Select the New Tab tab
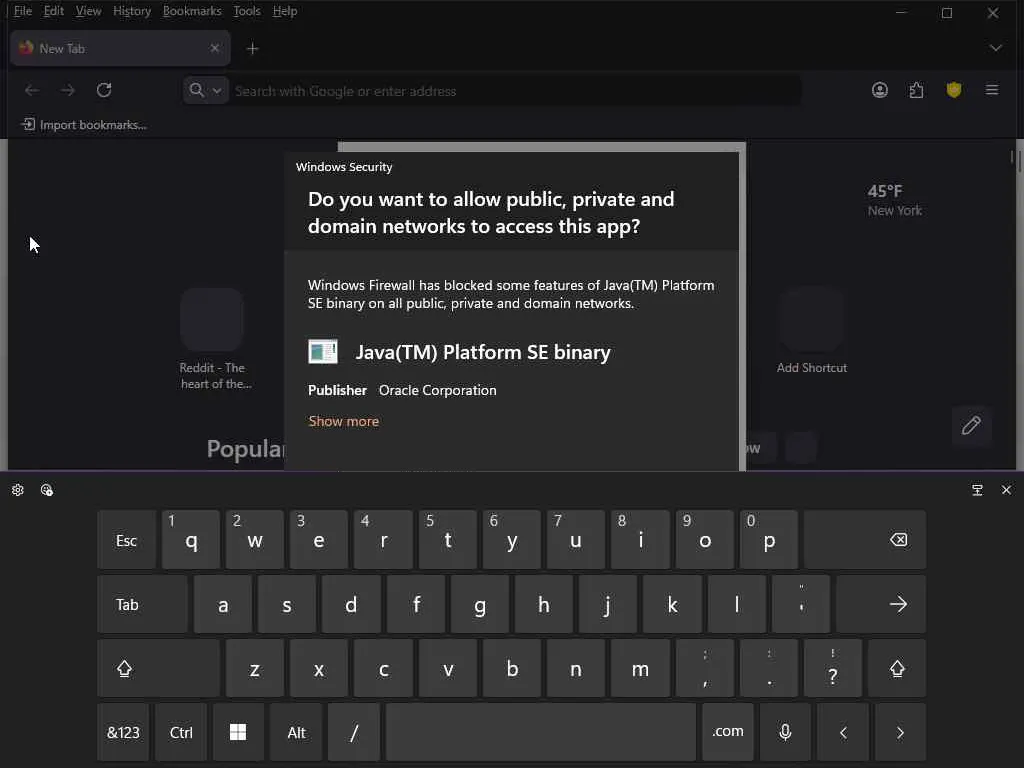Viewport: 1024px width, 768px height. click(121, 48)
